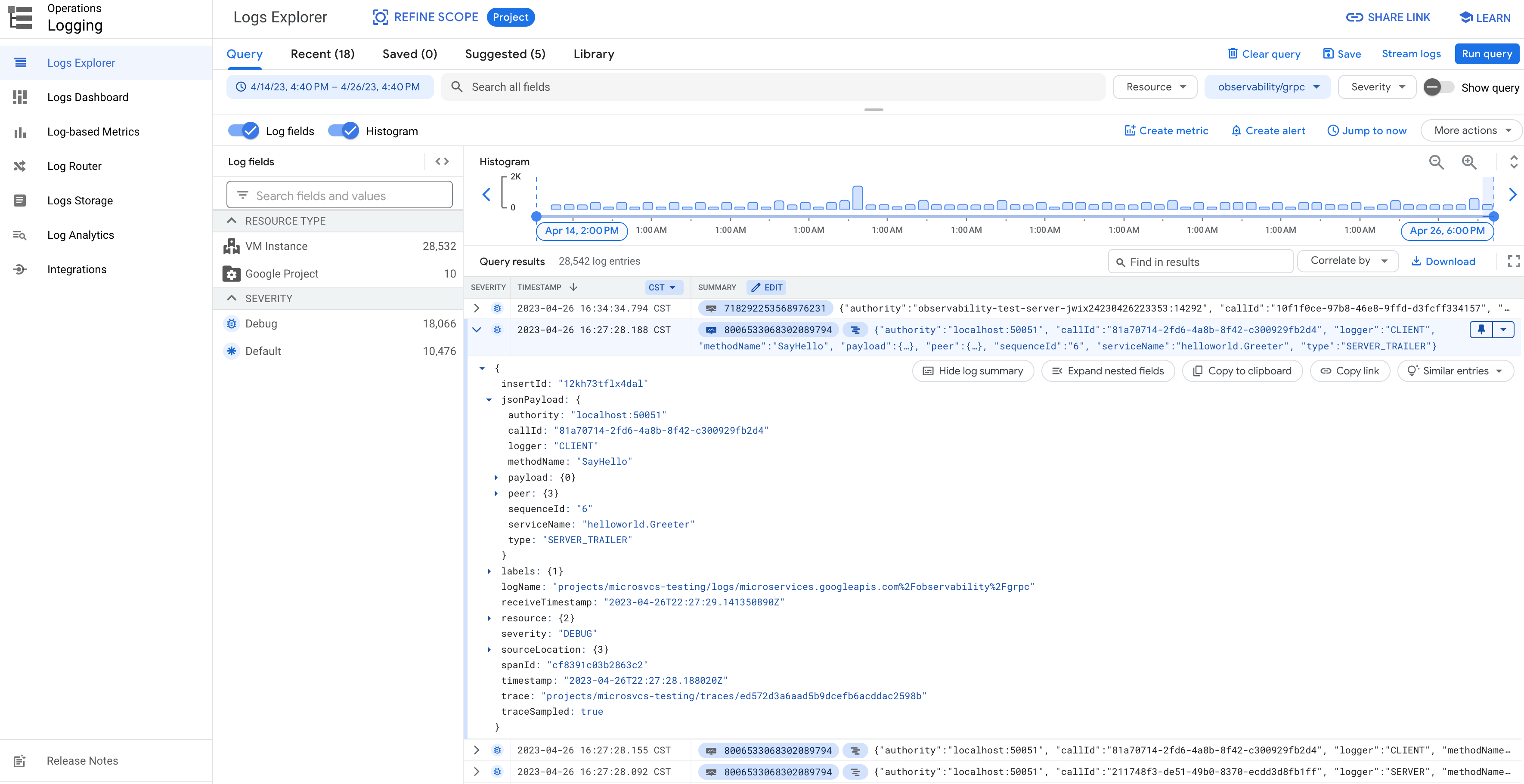Click Copy to clipboard button
The image size is (1524, 784).
(1242, 371)
